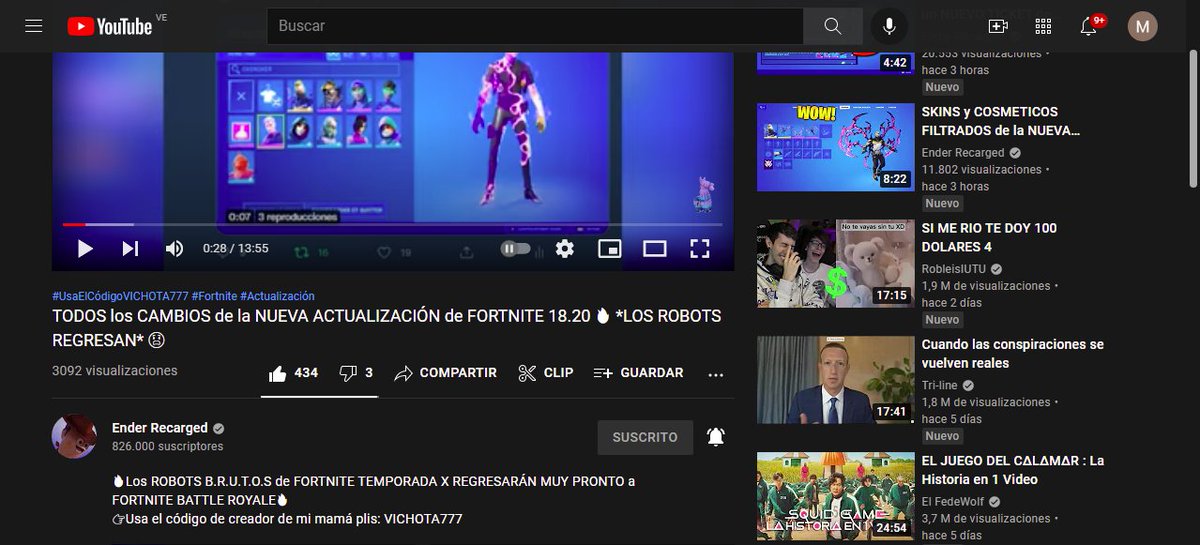Image resolution: width=1200 pixels, height=545 pixels.
Task: Open EL JUEGO DEL CALAMAR thumbnail
Action: click(x=835, y=496)
